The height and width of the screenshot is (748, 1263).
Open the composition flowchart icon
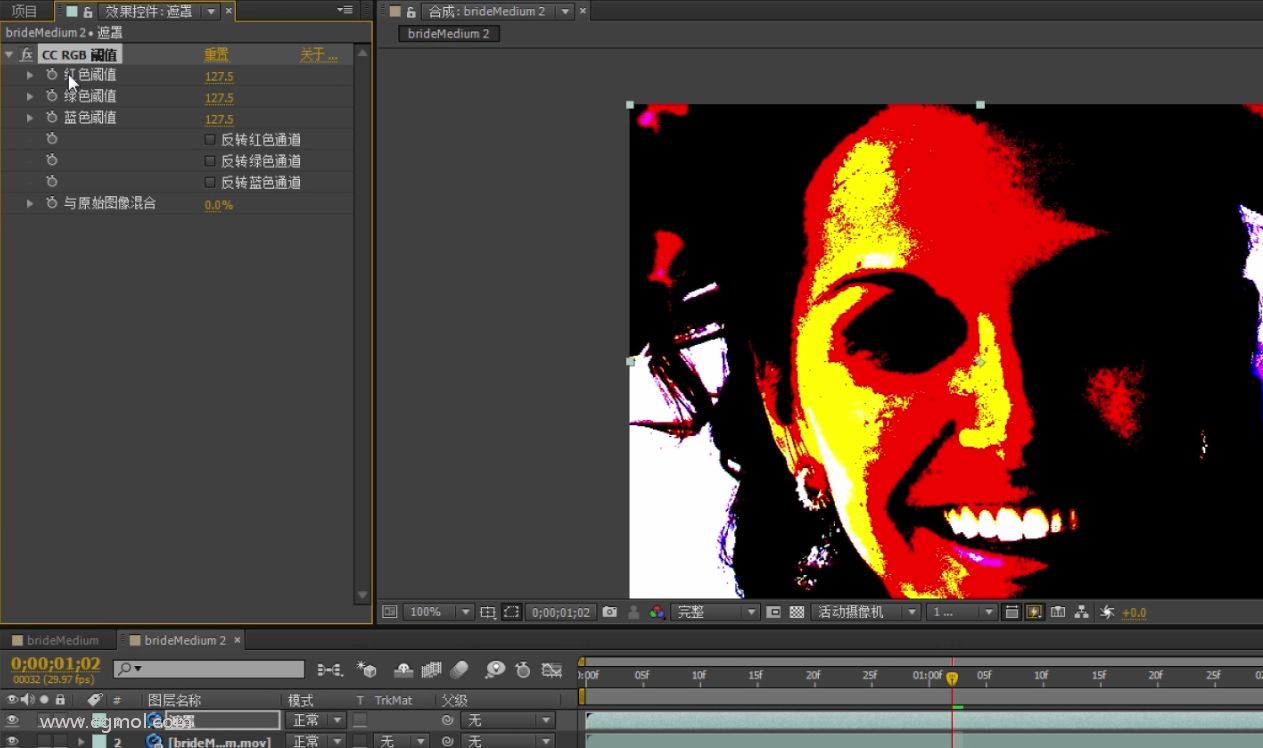(1081, 612)
